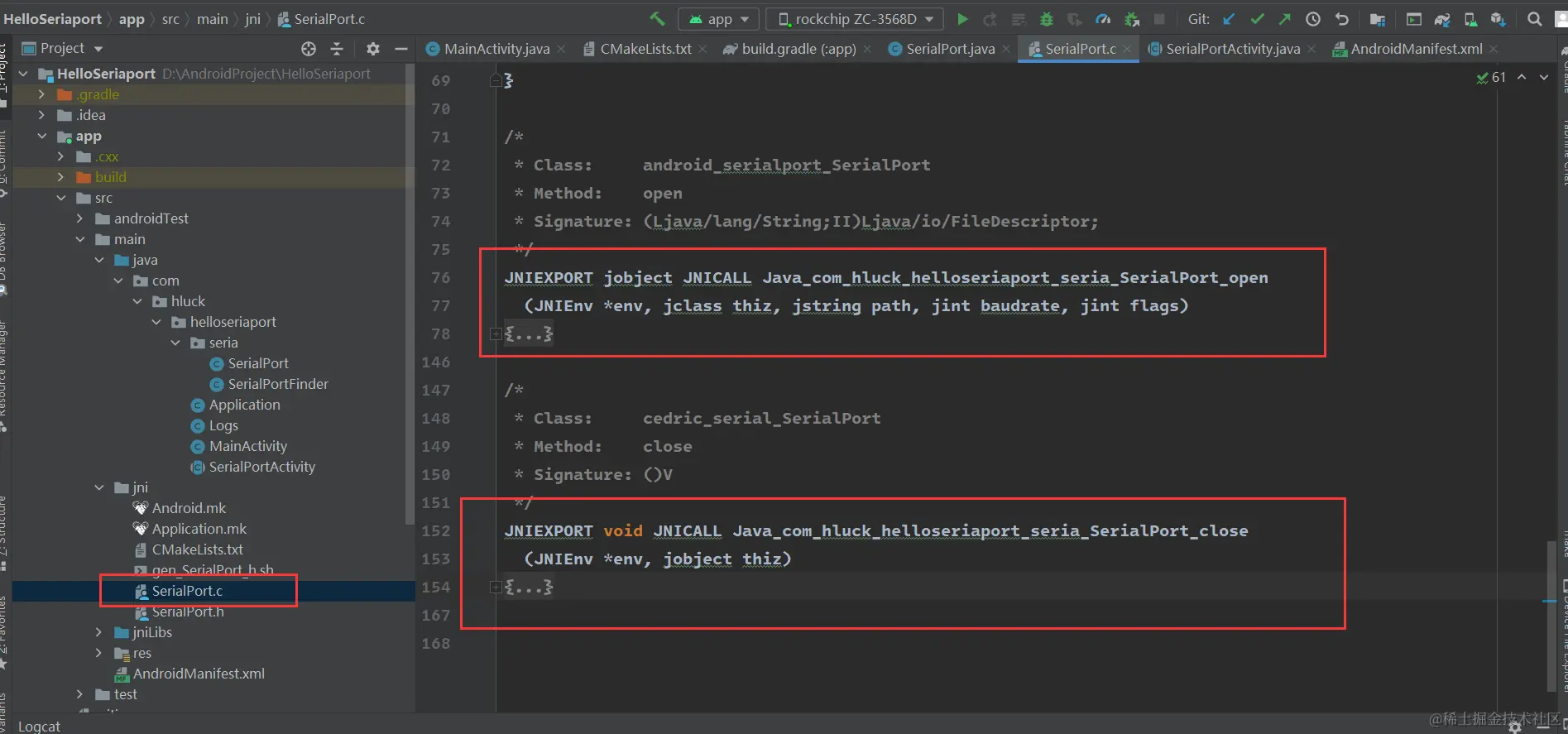Image resolution: width=1568 pixels, height=734 pixels.
Task: Go to next highlighted problem arrow
Action: [1544, 77]
